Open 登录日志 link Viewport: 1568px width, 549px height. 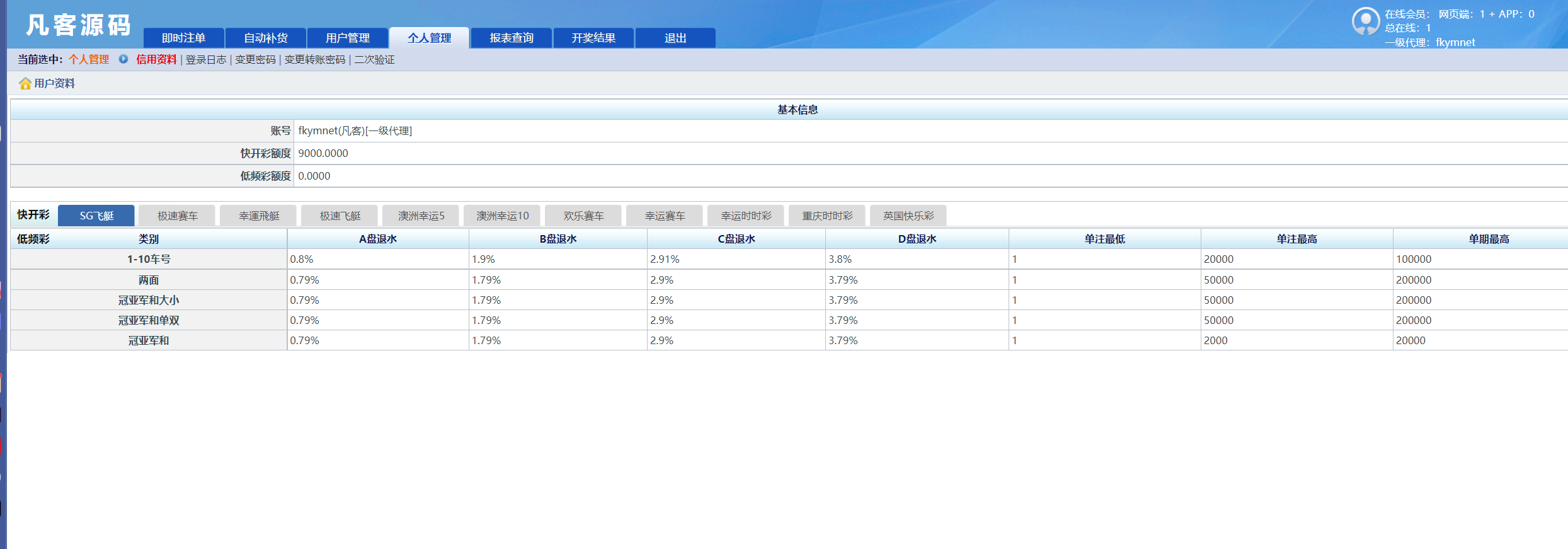(x=206, y=59)
